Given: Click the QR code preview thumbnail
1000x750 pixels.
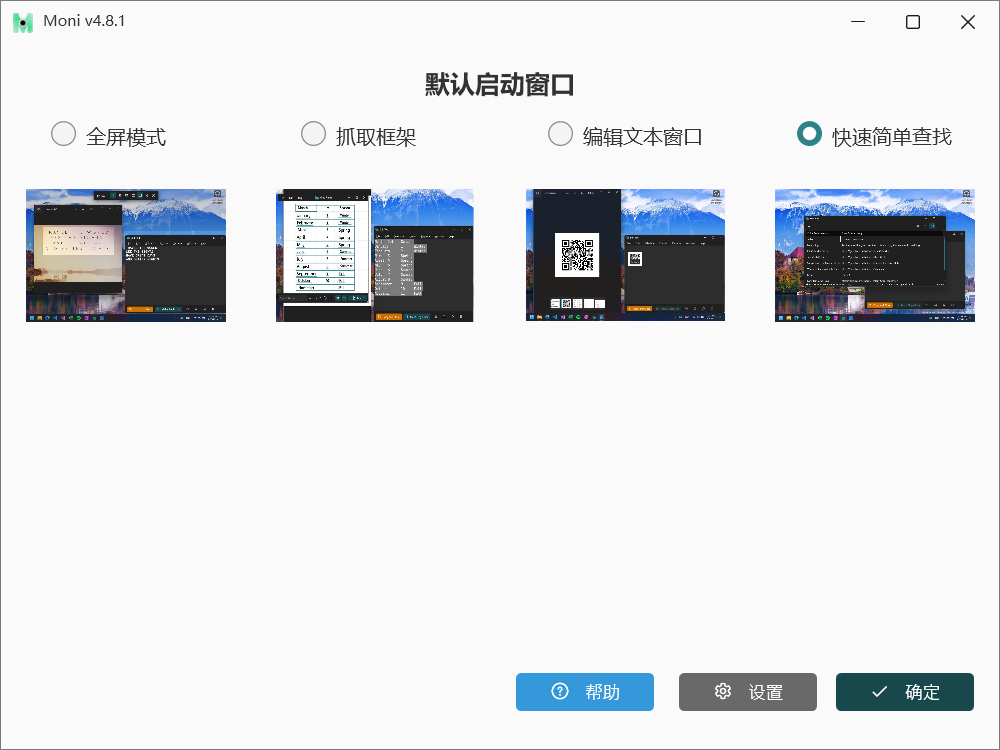Looking at the screenshot, I should pos(625,255).
